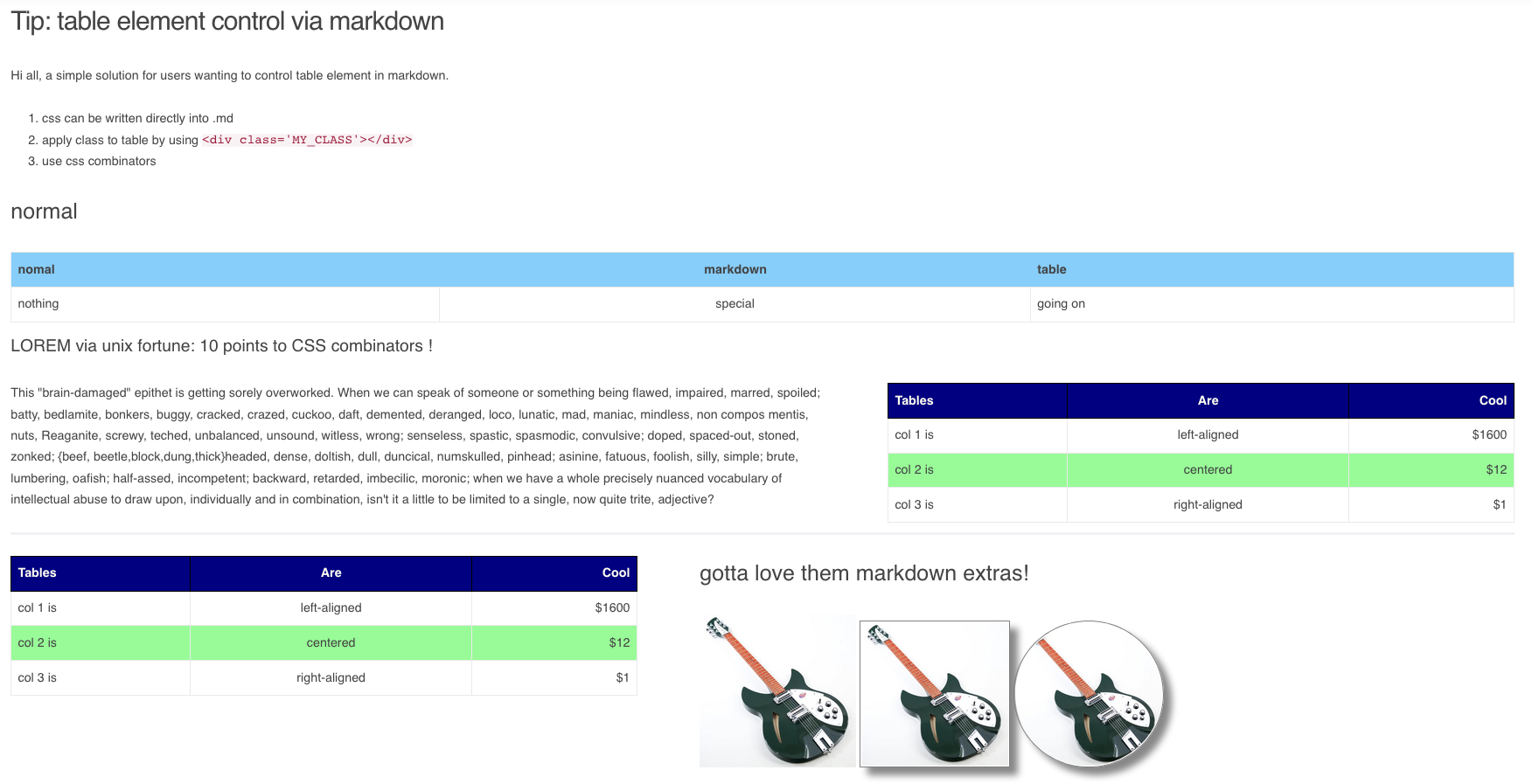
Task: Click 'Cool' header in the bottom-left table
Action: [554, 573]
